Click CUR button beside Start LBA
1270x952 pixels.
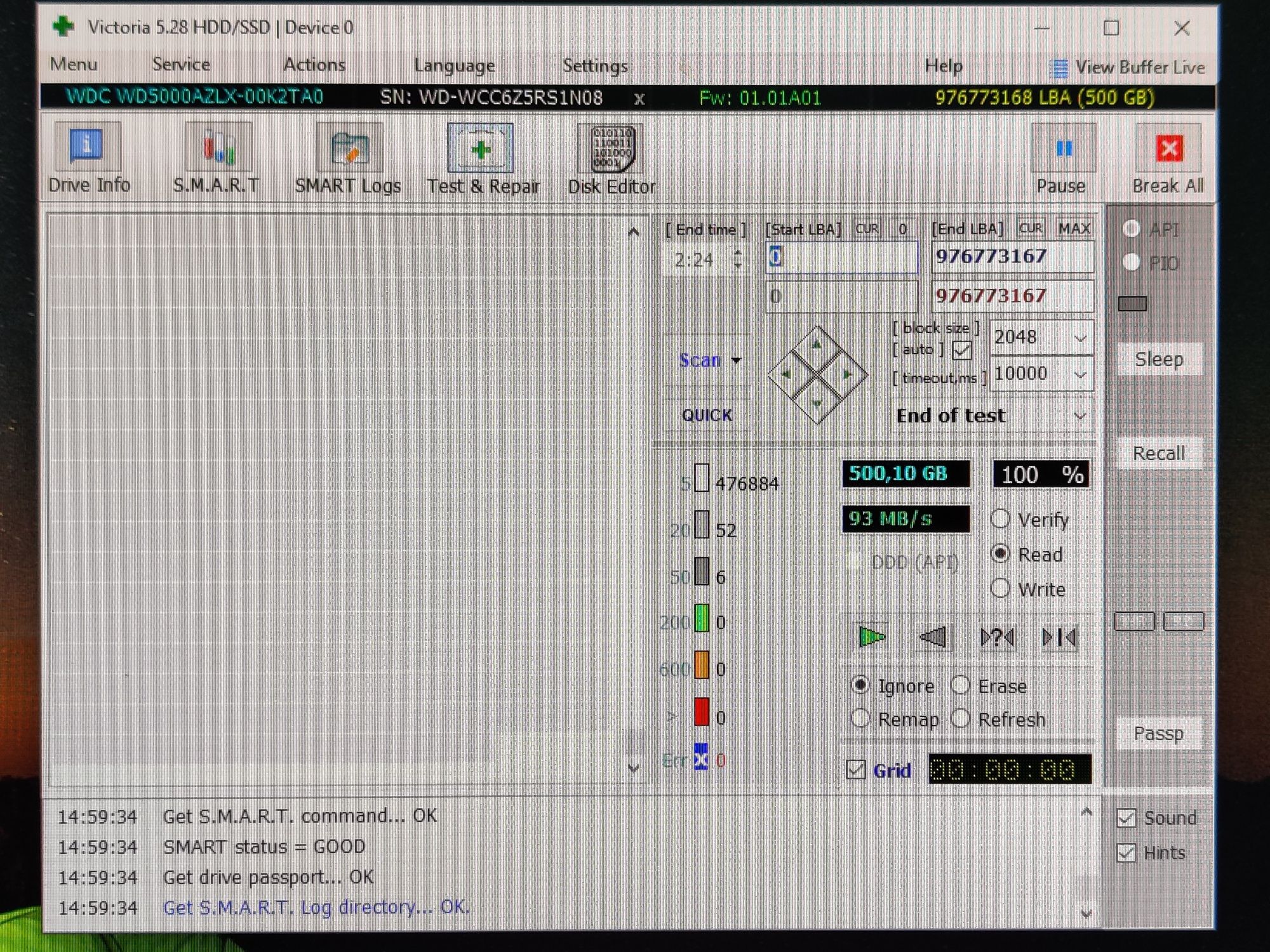pos(867,228)
